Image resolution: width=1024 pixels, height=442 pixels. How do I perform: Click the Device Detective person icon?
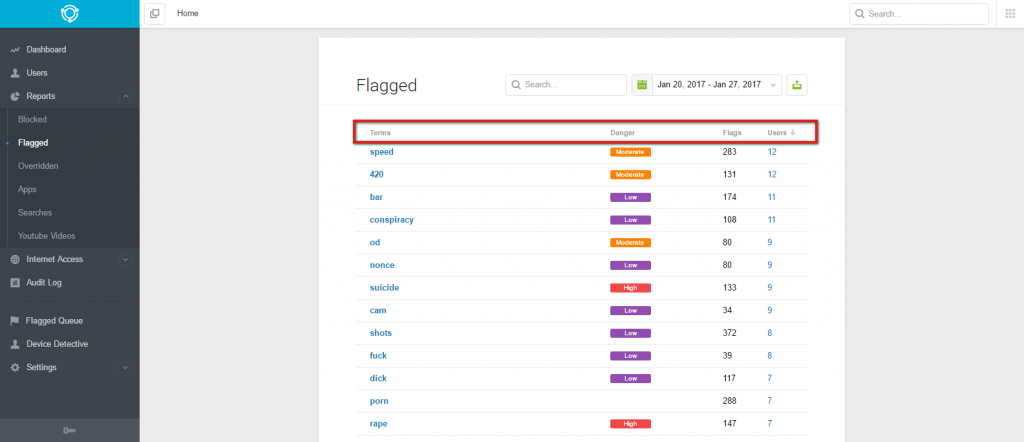click(15, 344)
